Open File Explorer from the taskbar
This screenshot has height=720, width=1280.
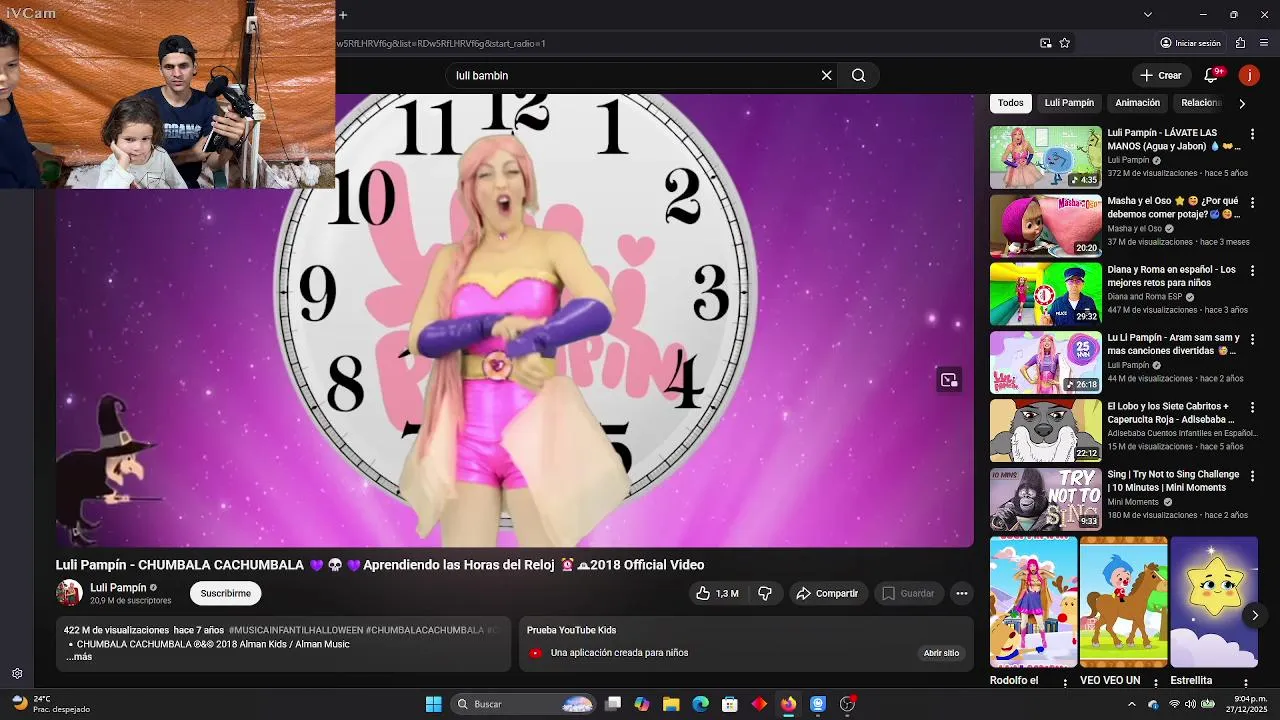[671, 704]
